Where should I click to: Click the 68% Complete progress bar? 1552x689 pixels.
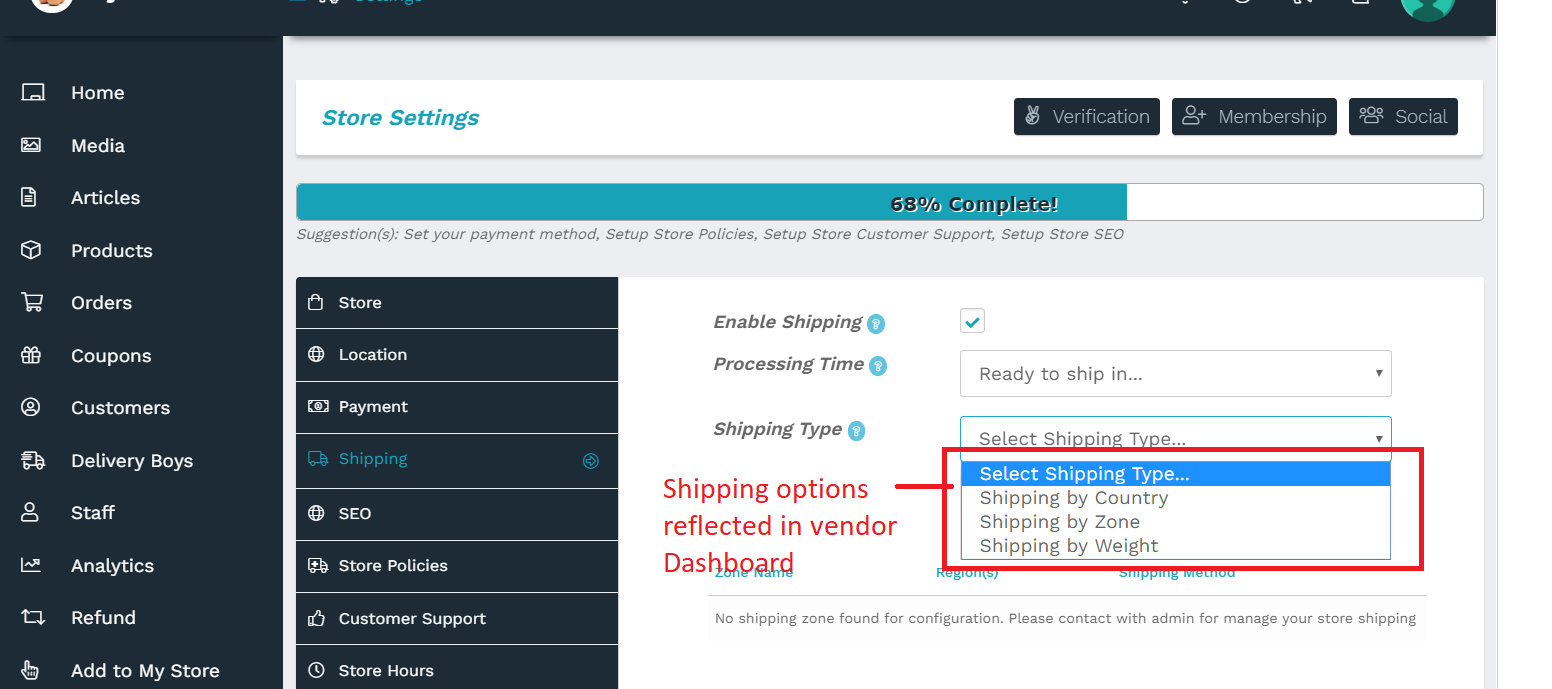[890, 202]
